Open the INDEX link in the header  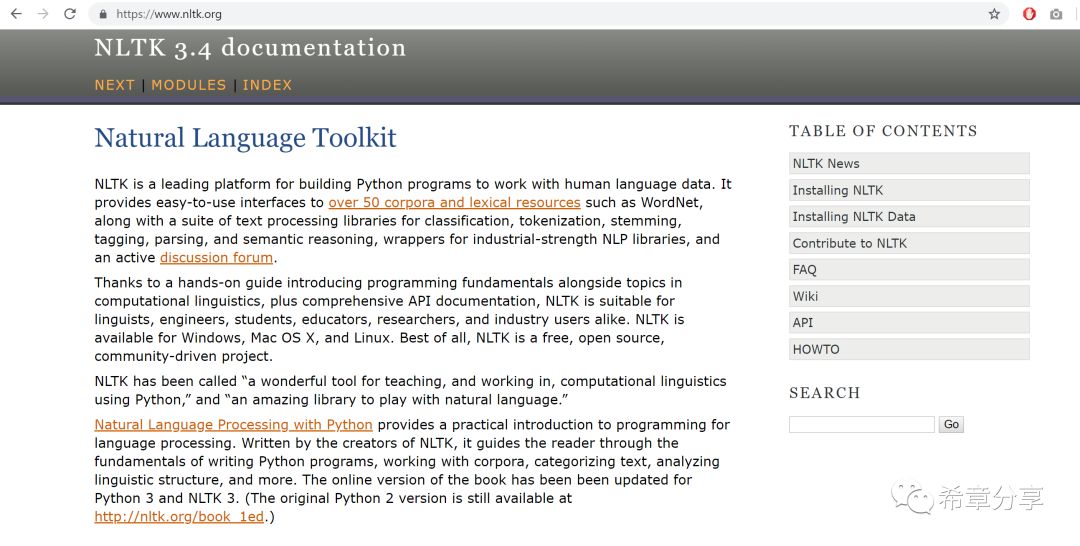click(267, 85)
